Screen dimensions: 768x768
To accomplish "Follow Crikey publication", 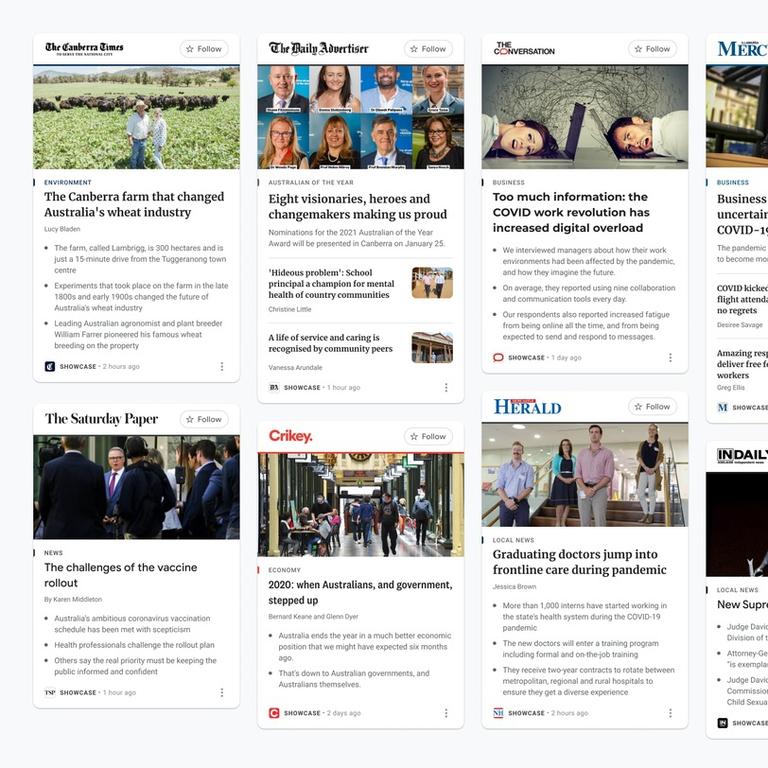I will click(428, 436).
